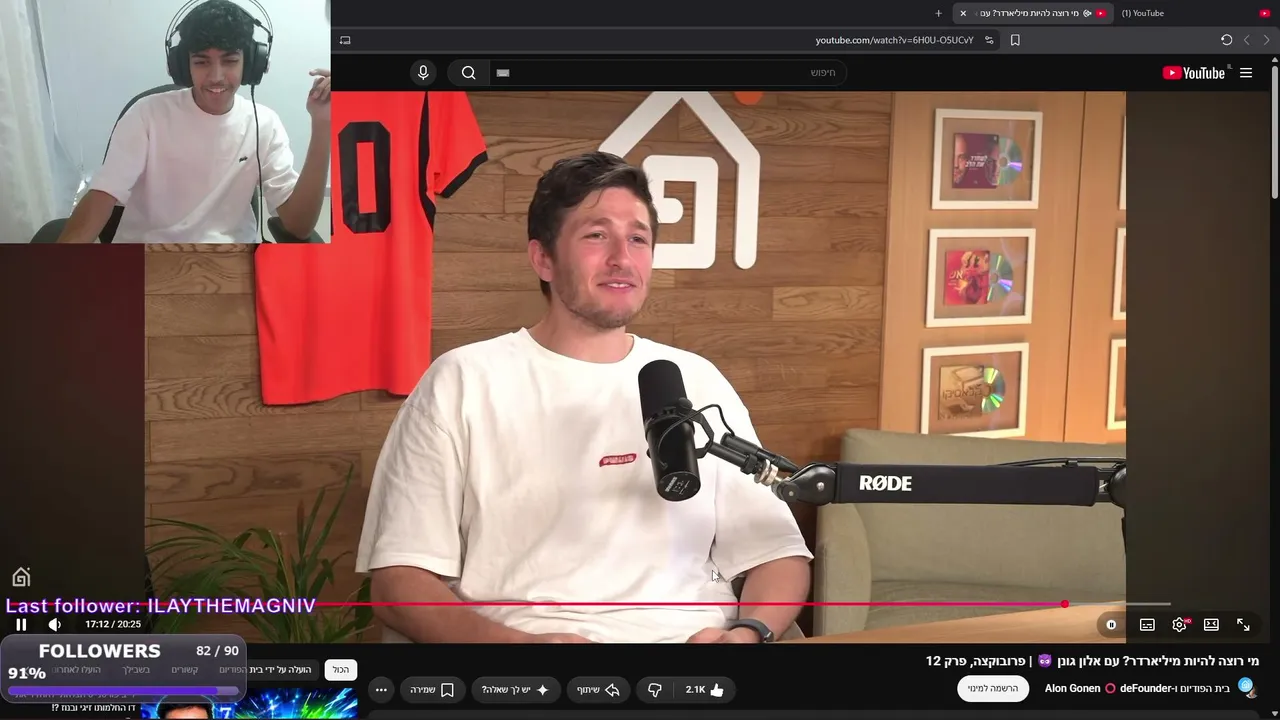This screenshot has width=1280, height=720.
Task: Go forward in the browser
Action: (x=1246, y=40)
